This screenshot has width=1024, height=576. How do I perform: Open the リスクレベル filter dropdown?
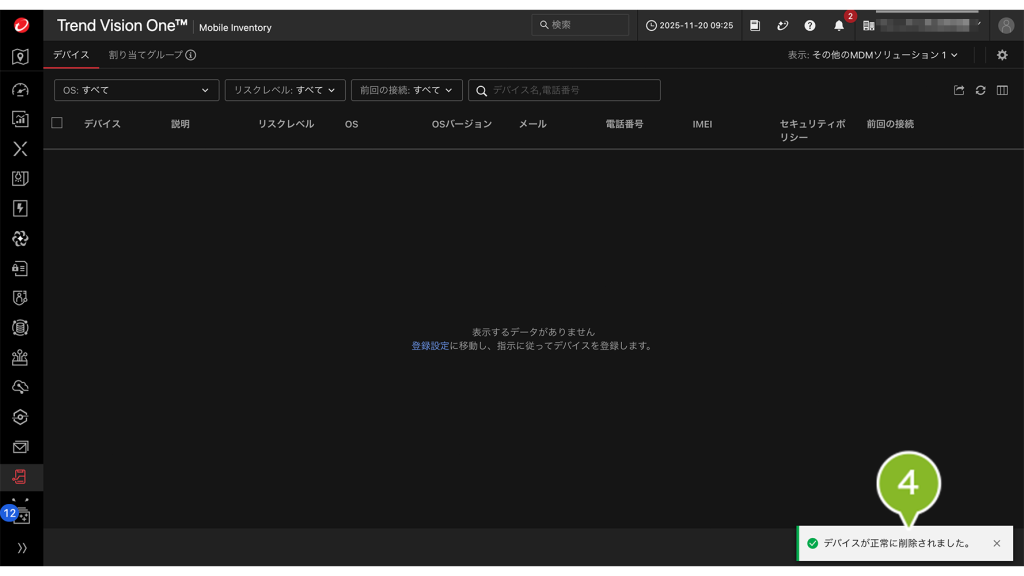coord(285,90)
